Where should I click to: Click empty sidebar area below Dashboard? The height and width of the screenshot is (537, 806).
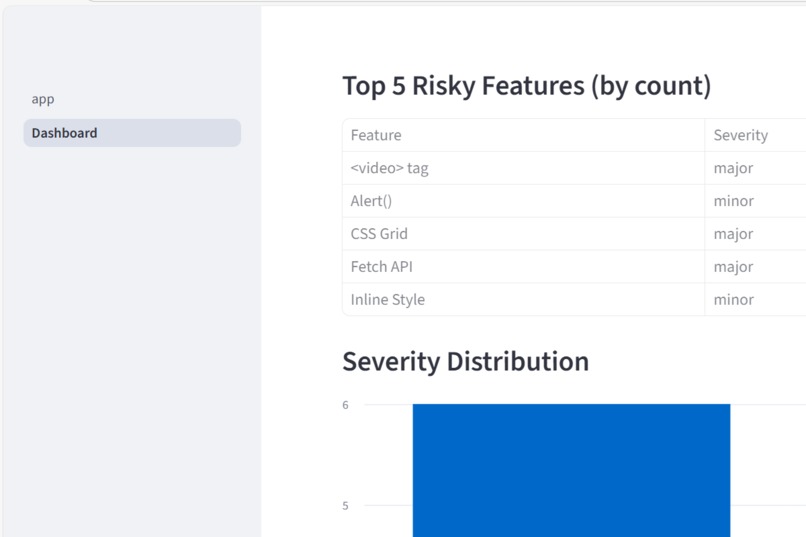(x=132, y=334)
